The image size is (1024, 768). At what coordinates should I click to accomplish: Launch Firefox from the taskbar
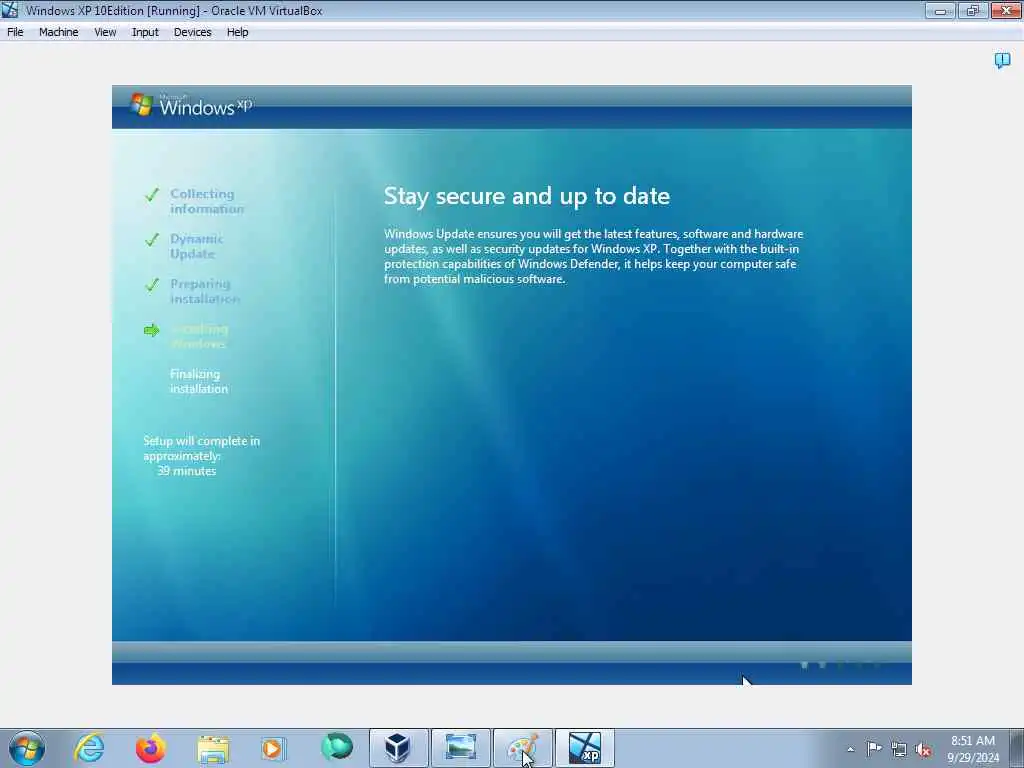pos(150,748)
